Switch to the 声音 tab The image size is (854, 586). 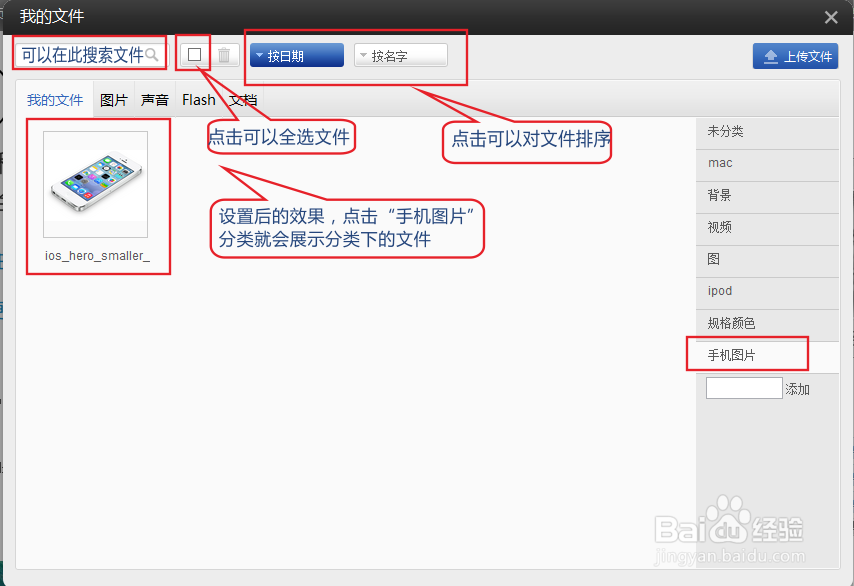pyautogui.click(x=155, y=100)
